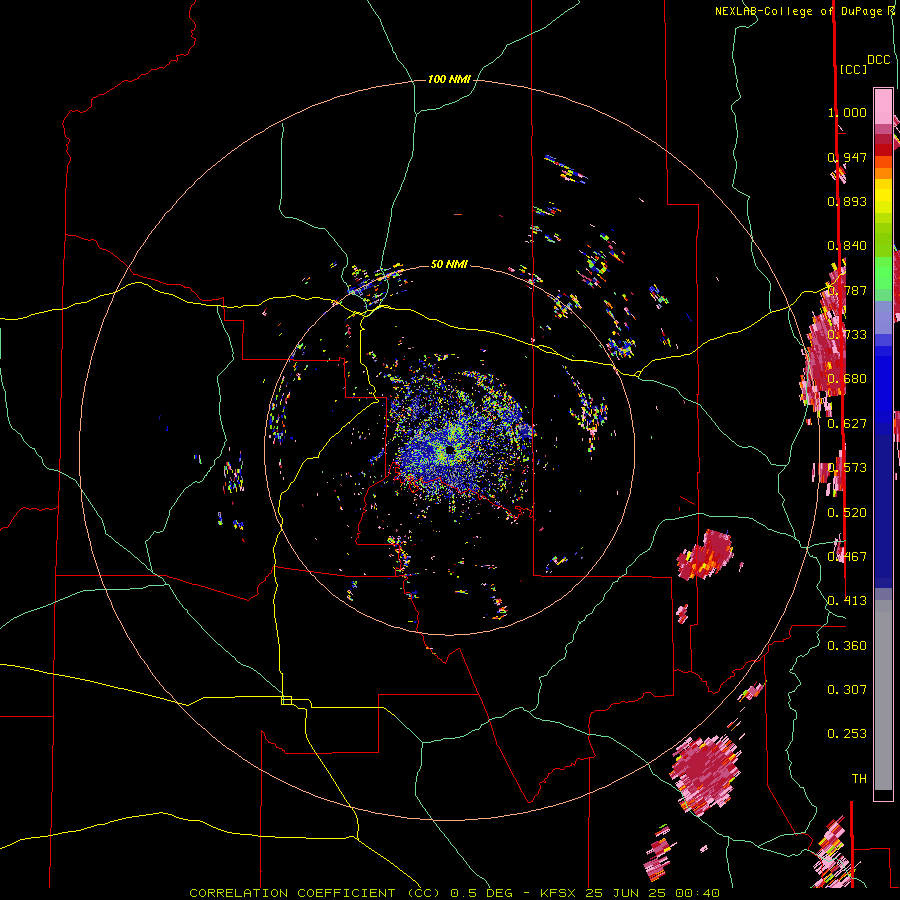Select the 0.627 legend value
The image size is (900, 900).
847,424
